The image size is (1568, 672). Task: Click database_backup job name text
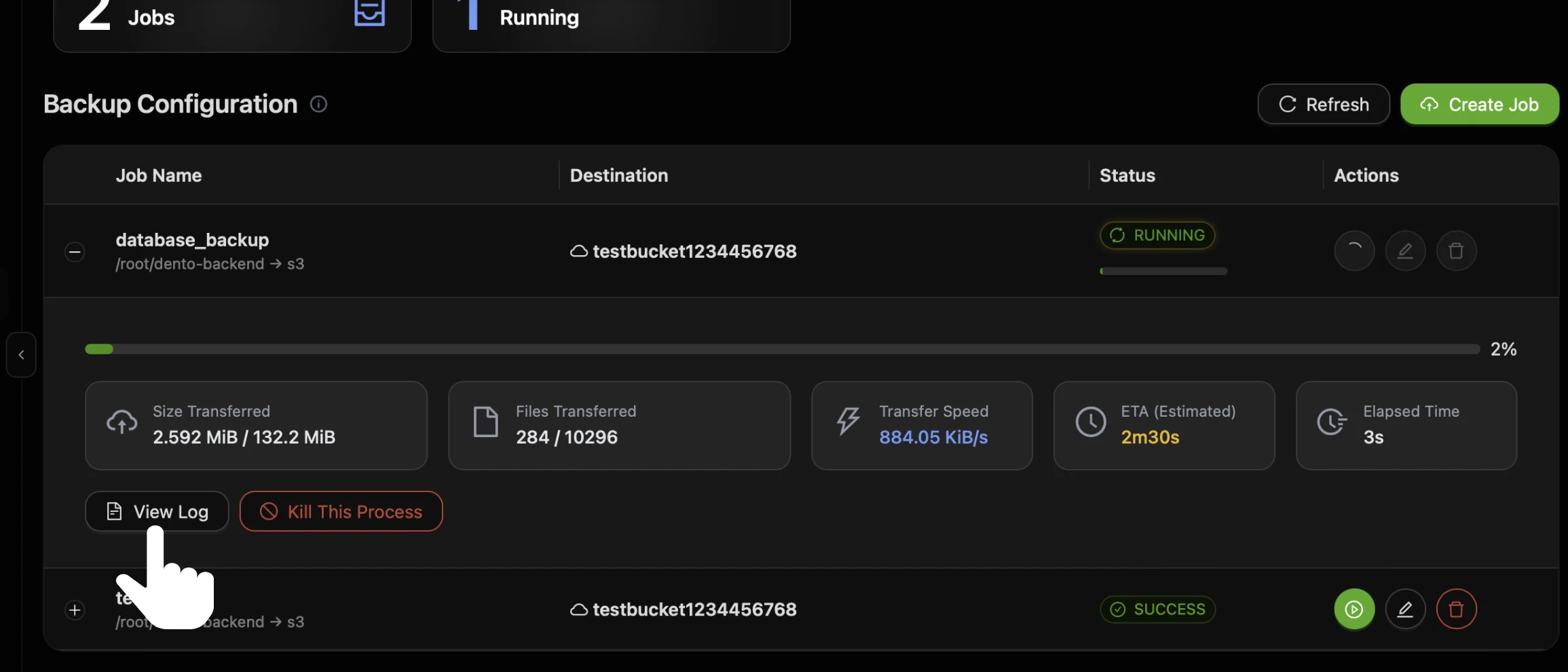192,240
